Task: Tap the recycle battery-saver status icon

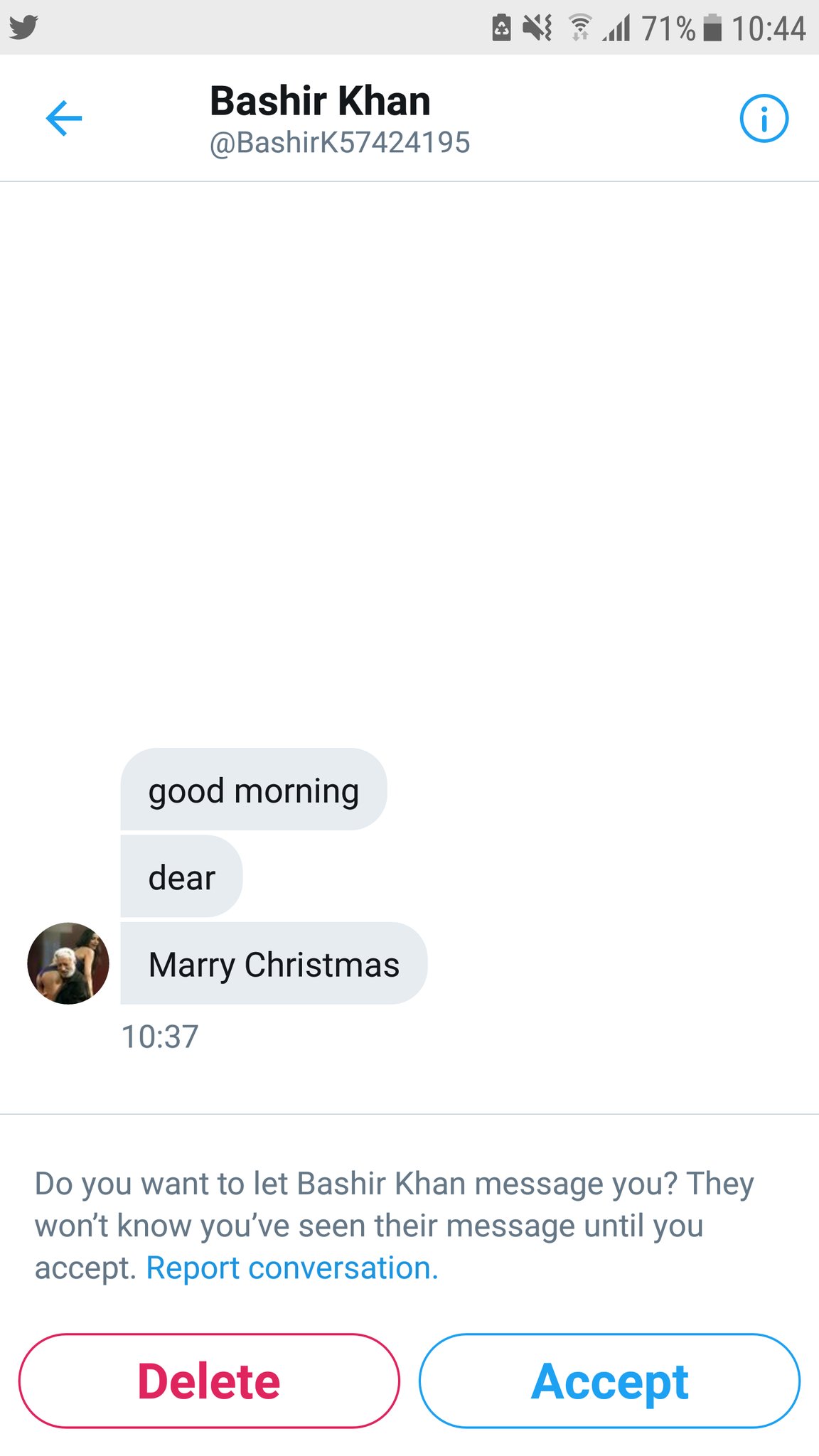Action: coord(501,28)
